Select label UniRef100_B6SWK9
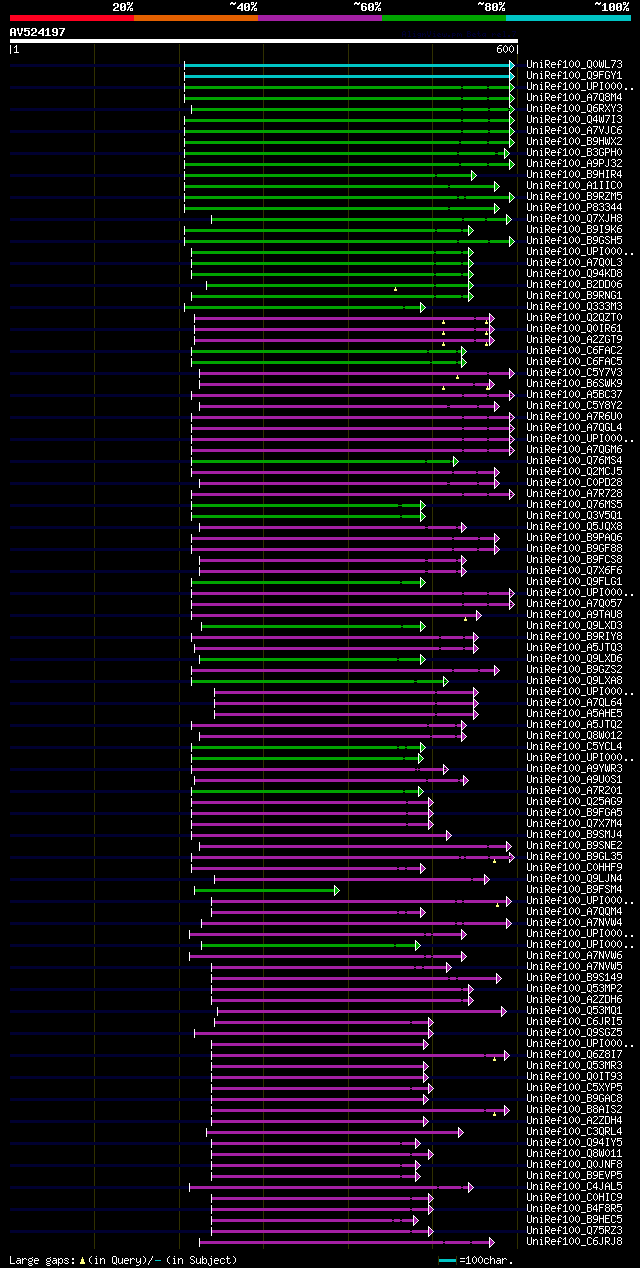The width and height of the screenshot is (640, 1268). [574, 384]
